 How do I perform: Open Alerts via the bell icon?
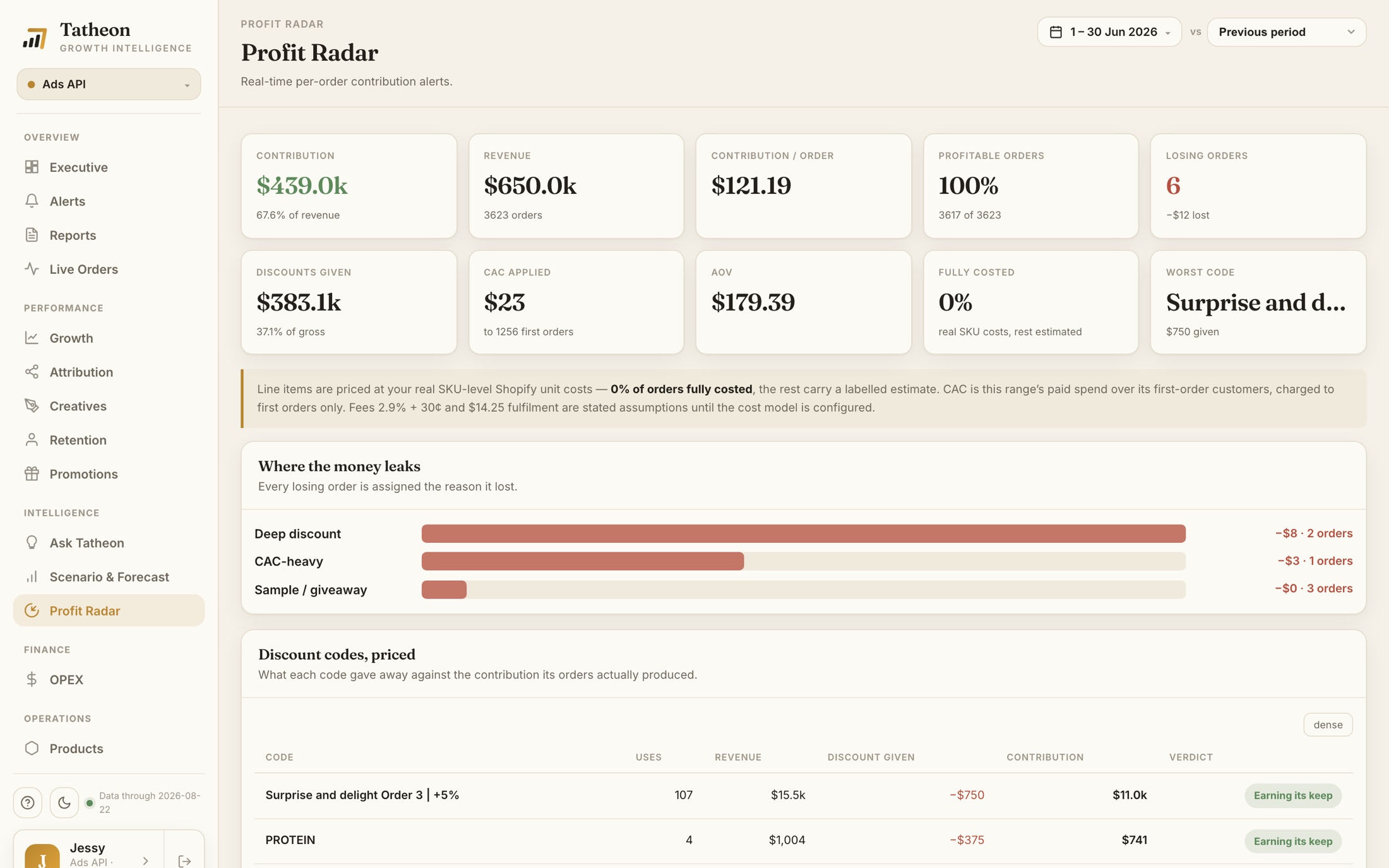click(x=32, y=201)
